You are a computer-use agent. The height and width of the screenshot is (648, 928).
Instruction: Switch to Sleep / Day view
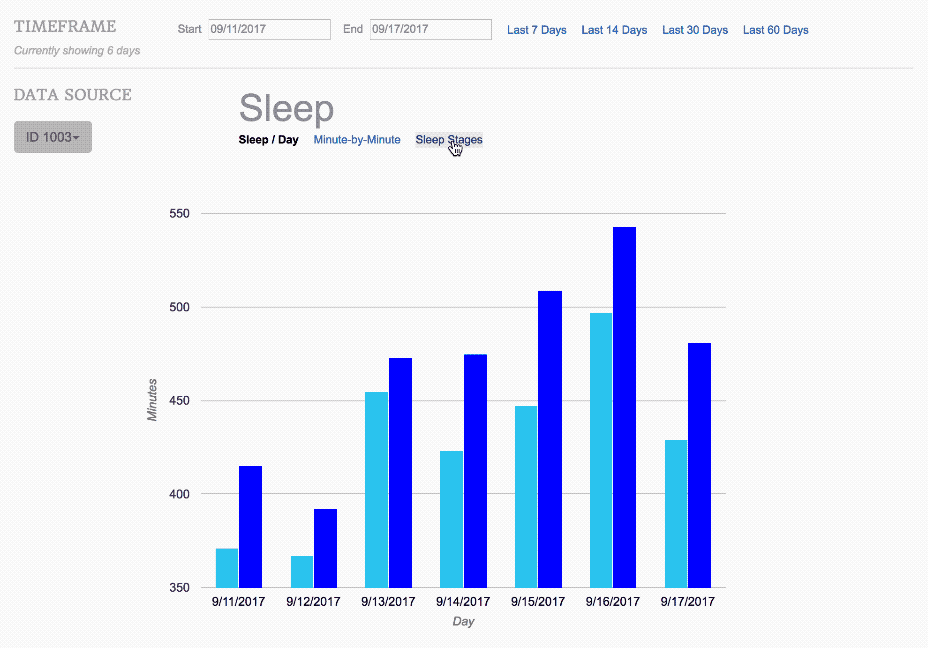tap(268, 140)
